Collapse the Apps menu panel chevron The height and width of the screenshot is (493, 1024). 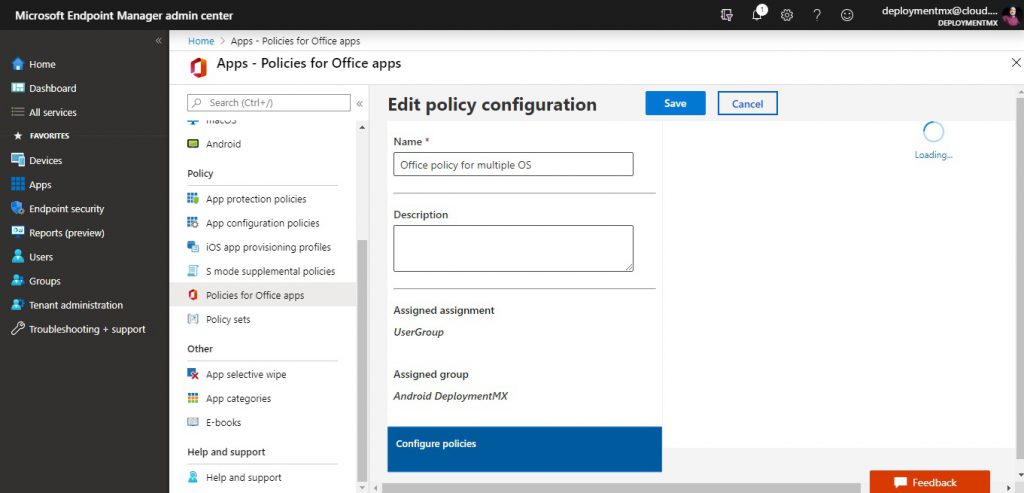tap(359, 103)
